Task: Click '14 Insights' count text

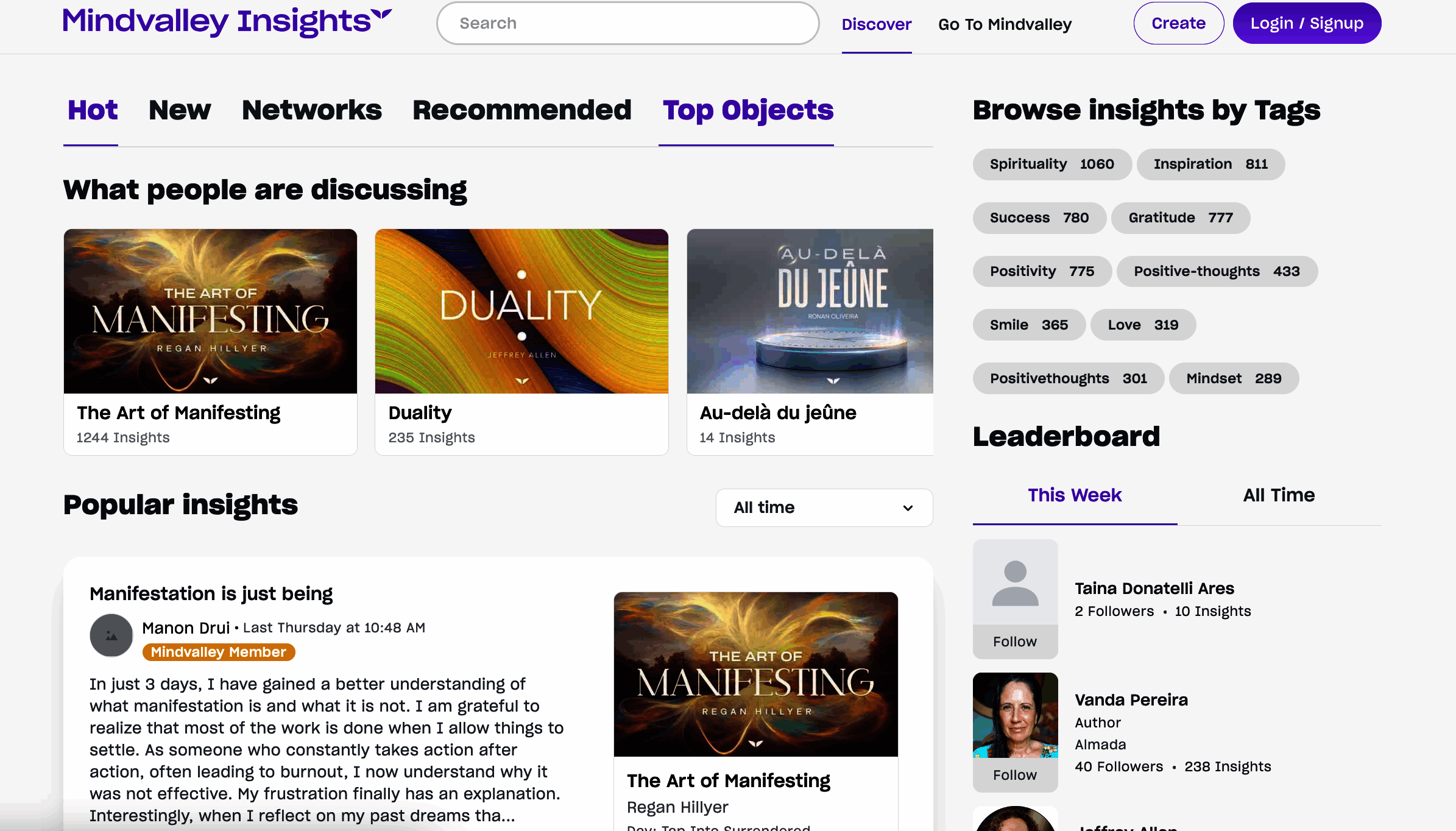Action: tap(737, 438)
